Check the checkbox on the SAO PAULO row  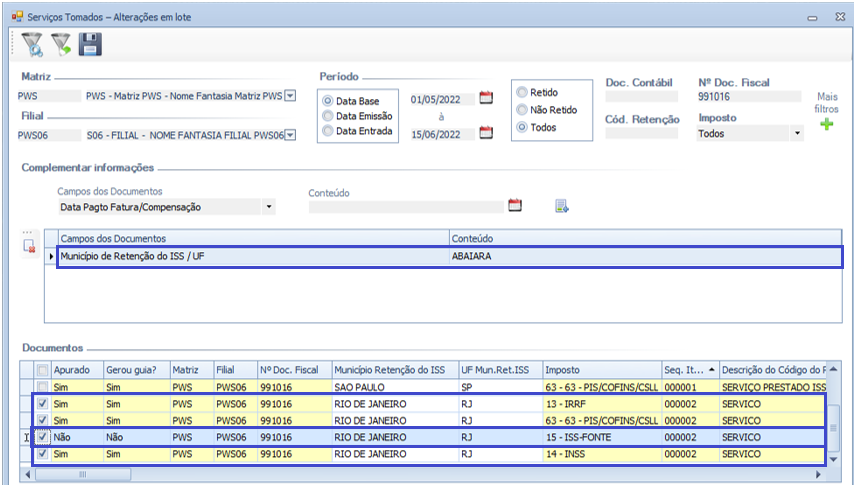tap(41, 387)
